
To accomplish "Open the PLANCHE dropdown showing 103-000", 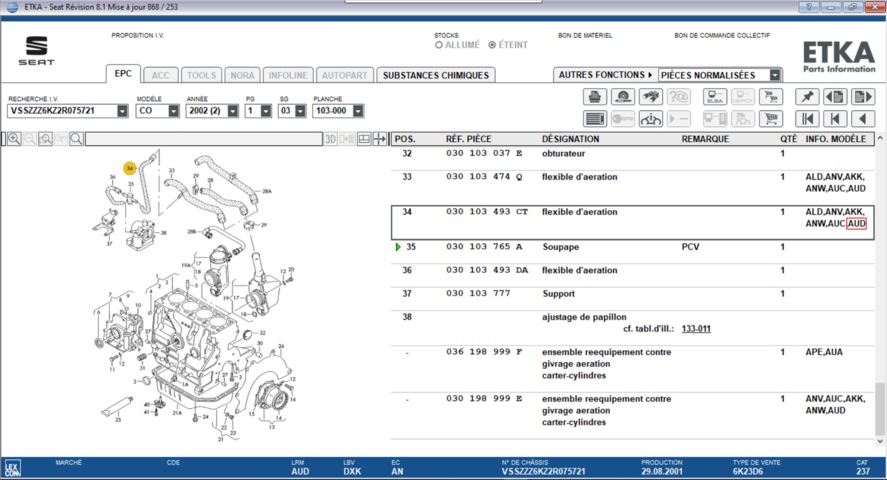I will (358, 111).
